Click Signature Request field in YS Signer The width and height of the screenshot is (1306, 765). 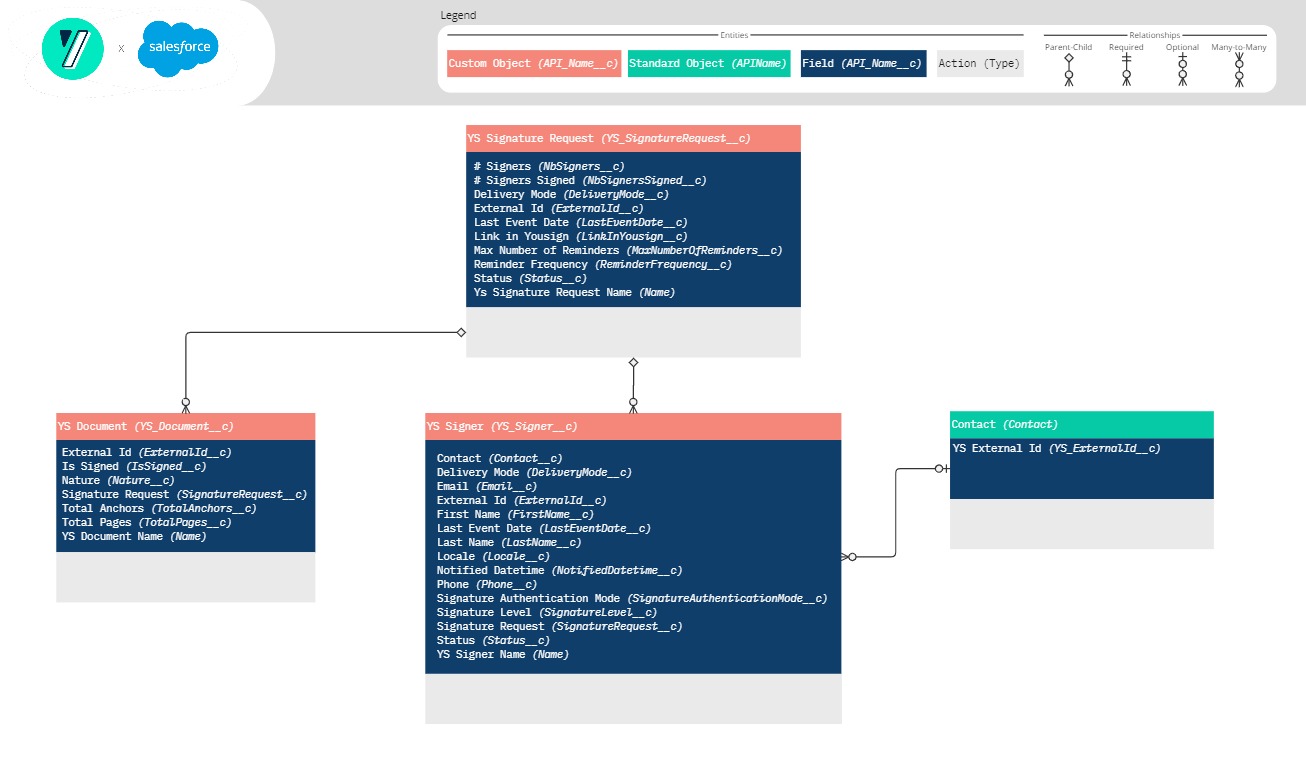(559, 626)
